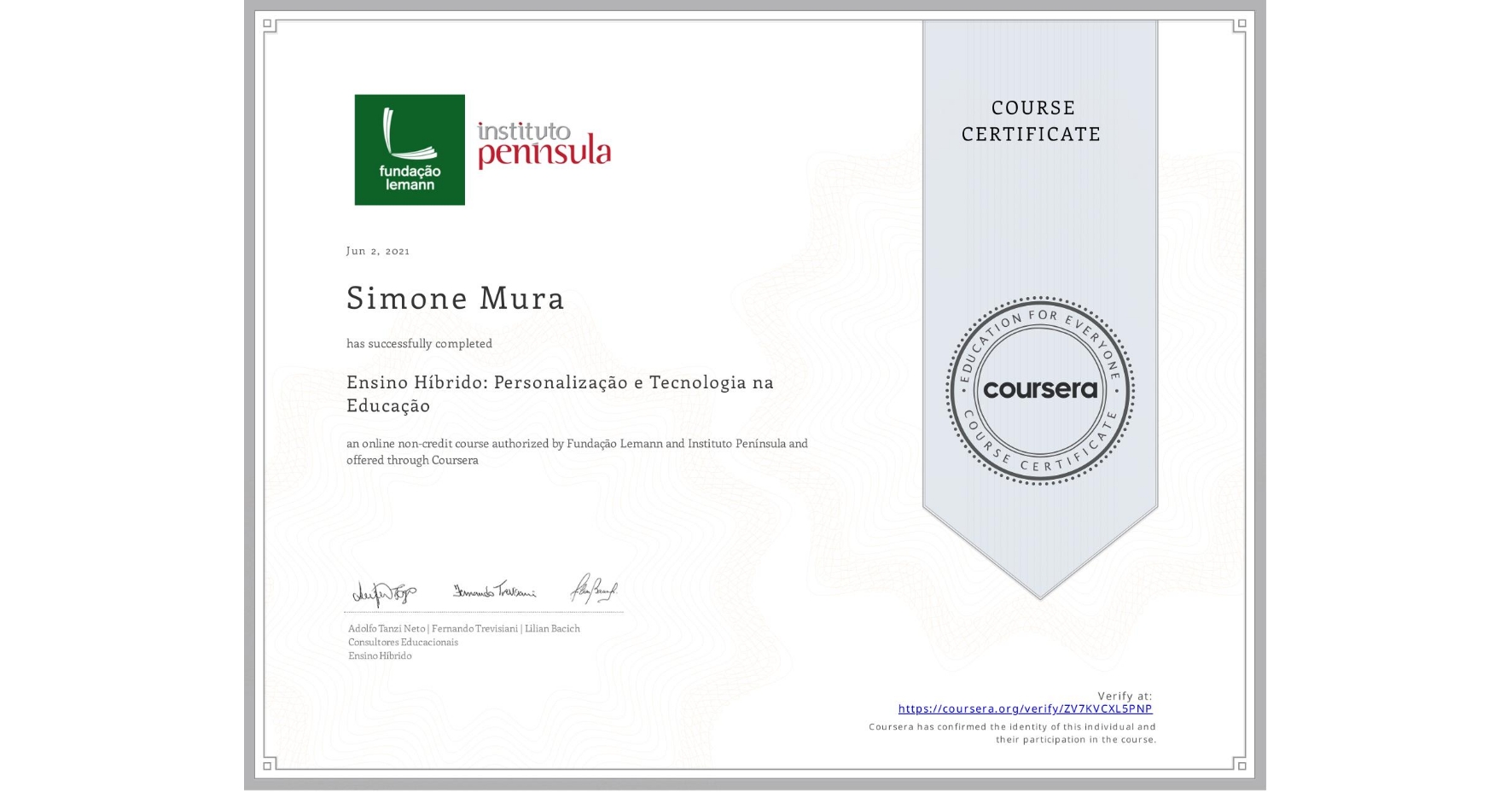Select the date Jun 2, 2021
Viewport: 1512px width, 792px height.
pyautogui.click(x=378, y=251)
